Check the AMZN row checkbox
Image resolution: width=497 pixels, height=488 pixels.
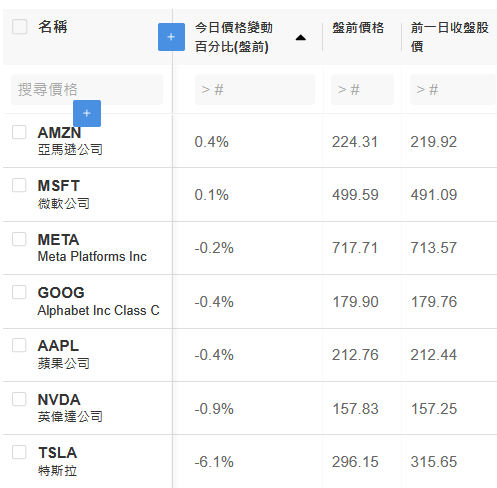(19, 132)
